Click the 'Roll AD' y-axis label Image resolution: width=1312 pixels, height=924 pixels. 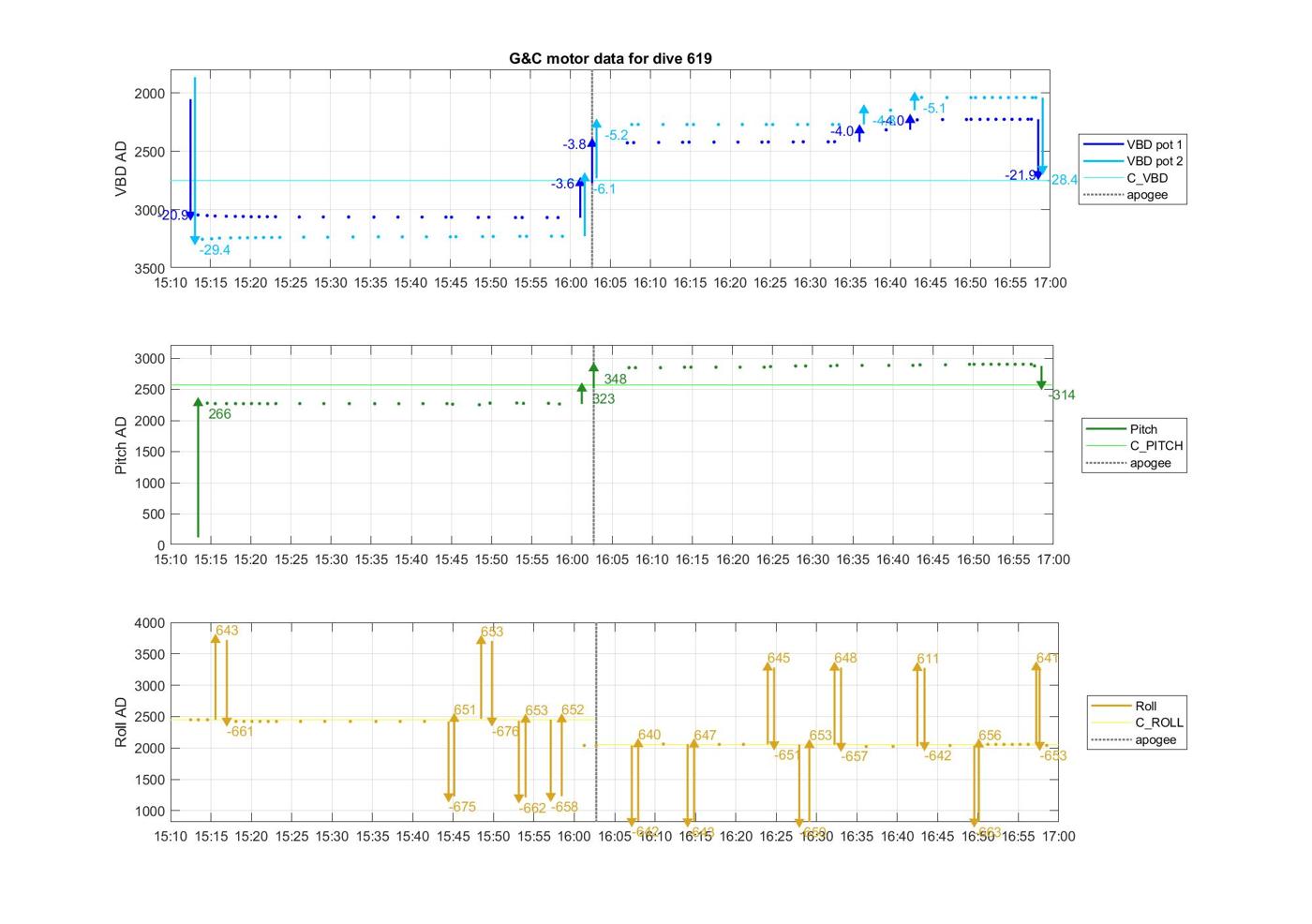[121, 723]
